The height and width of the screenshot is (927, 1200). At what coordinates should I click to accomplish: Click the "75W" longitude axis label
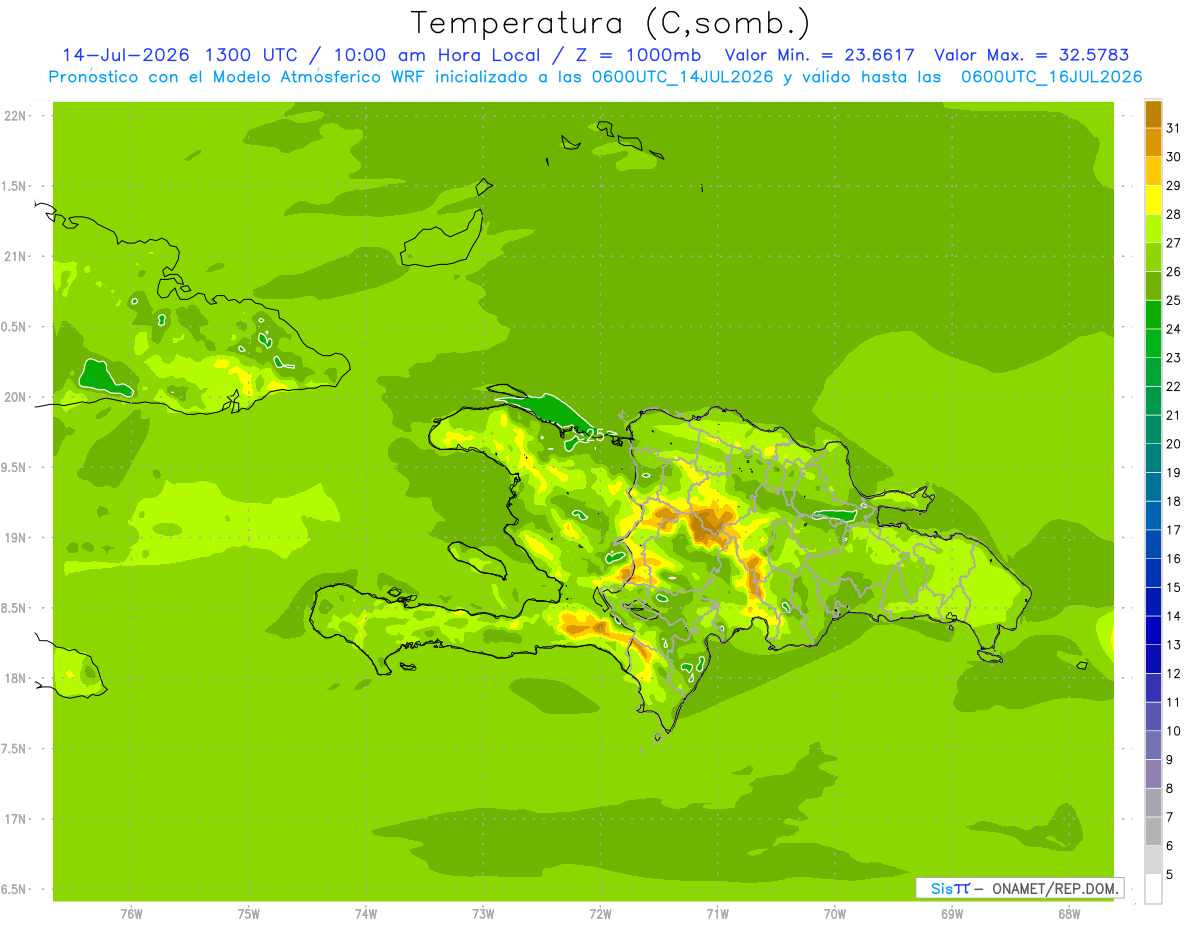249,913
